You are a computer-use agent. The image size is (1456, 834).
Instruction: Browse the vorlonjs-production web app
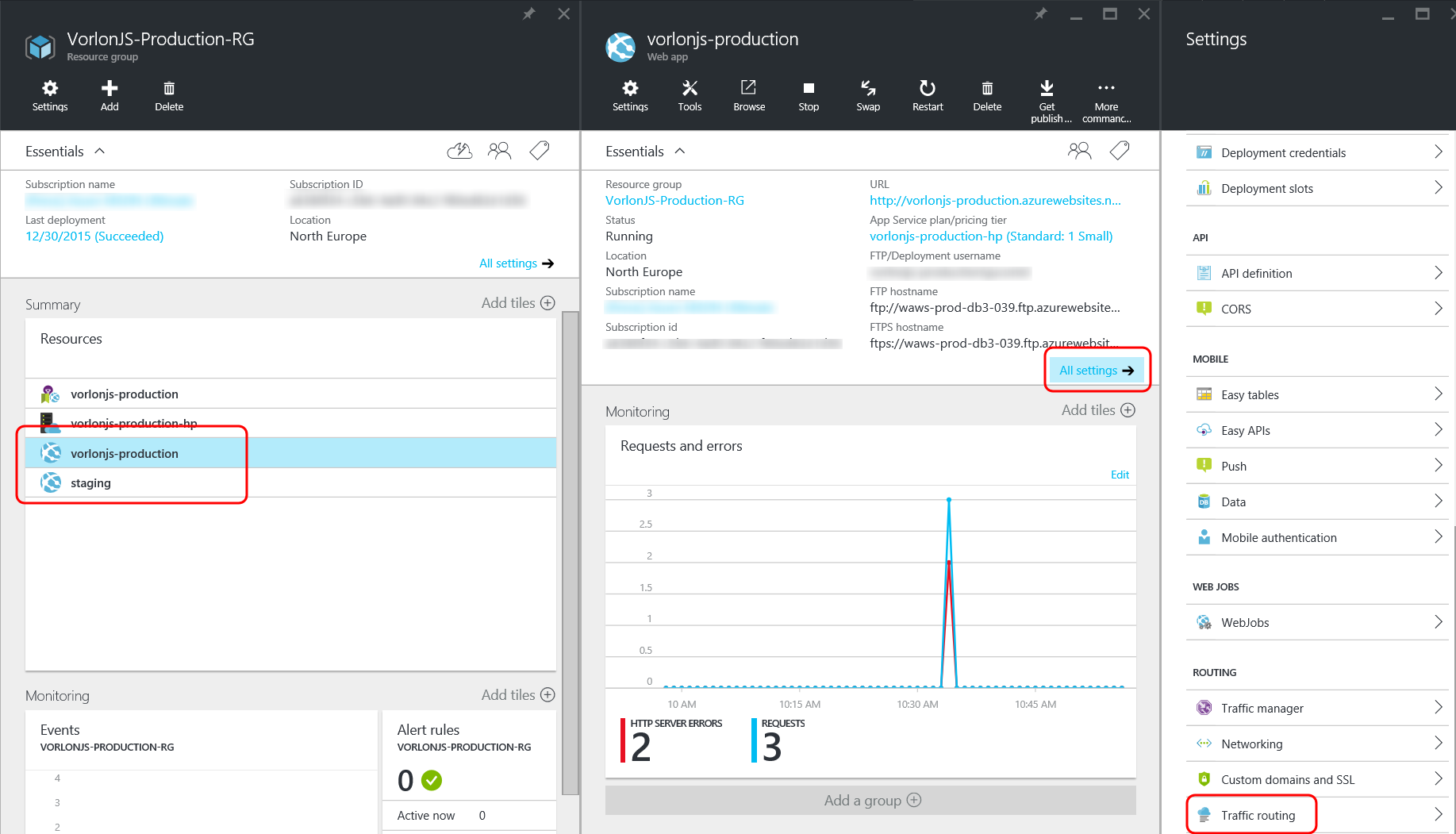[748, 95]
